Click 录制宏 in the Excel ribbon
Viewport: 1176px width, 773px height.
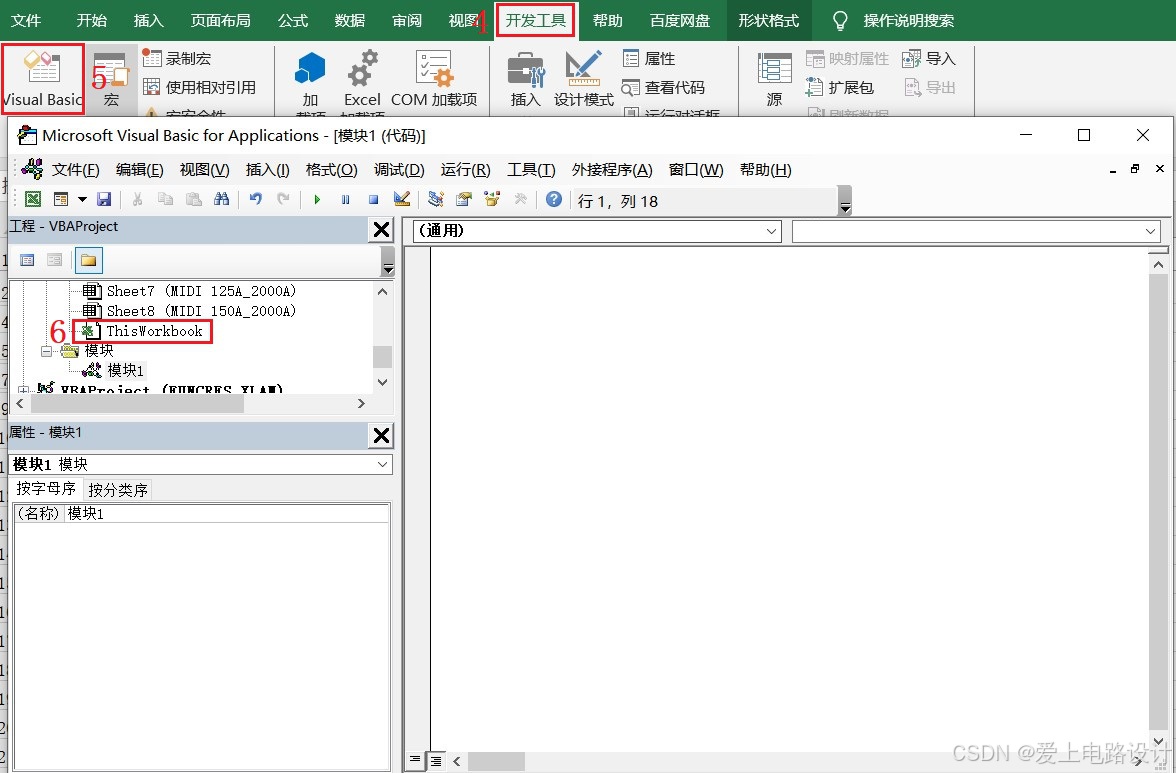pyautogui.click(x=177, y=58)
